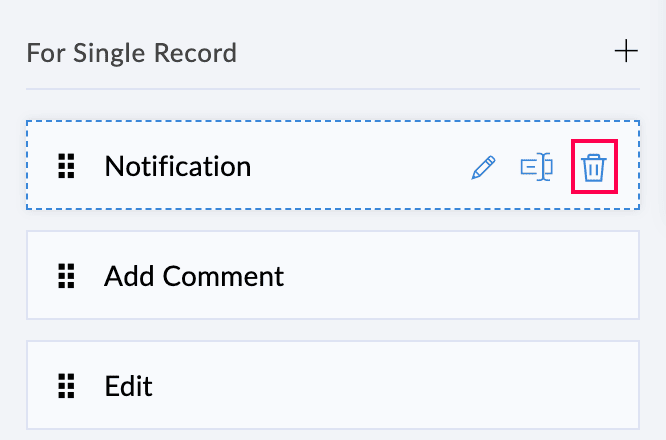Select the Edit list item

pyautogui.click(x=332, y=385)
